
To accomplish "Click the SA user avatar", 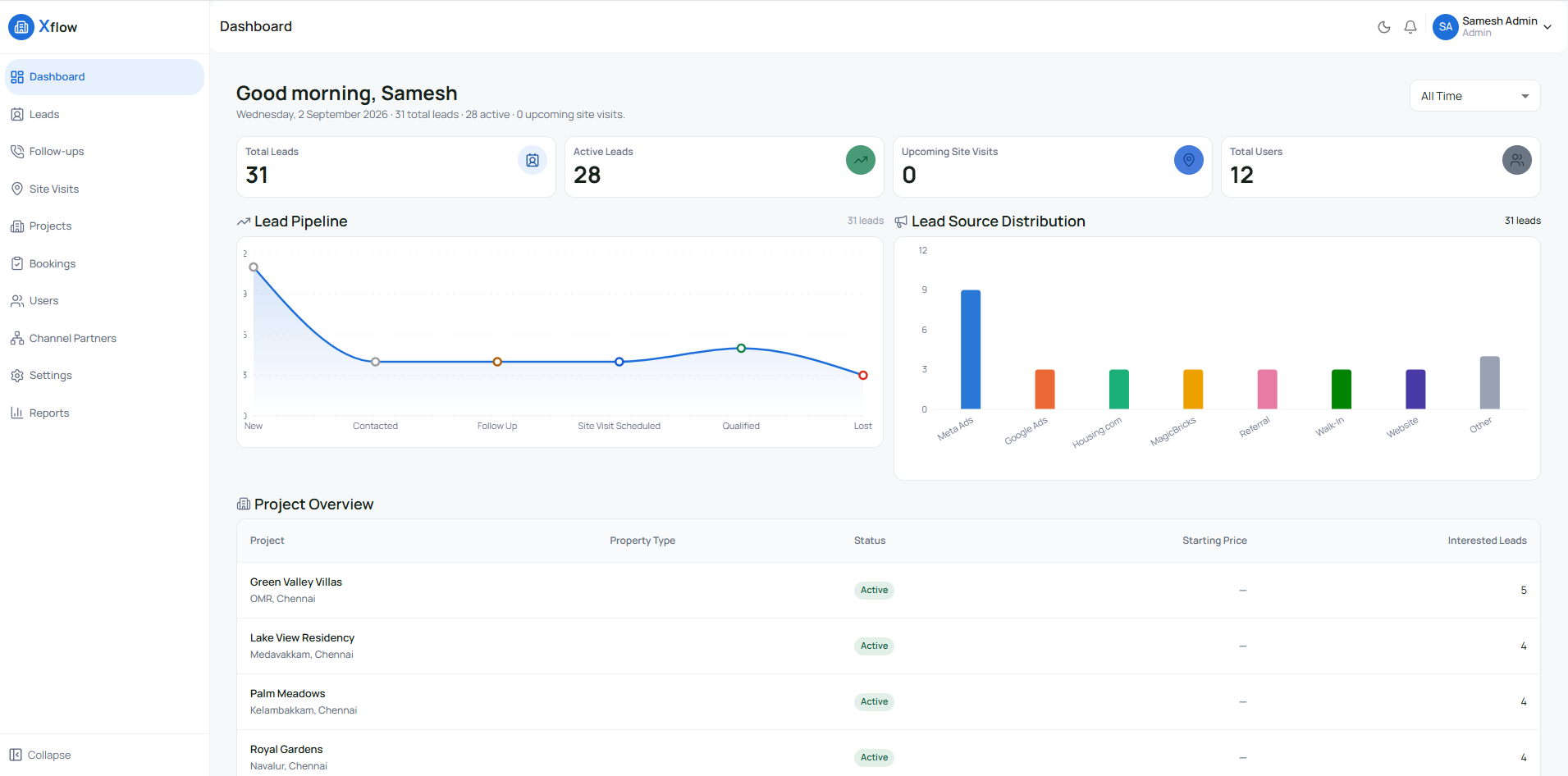I will pos(1446,27).
